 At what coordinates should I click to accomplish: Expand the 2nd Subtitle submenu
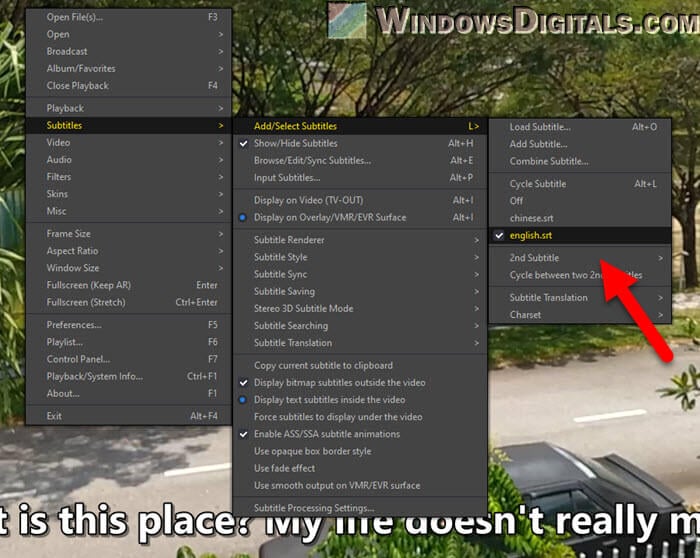pos(580,258)
